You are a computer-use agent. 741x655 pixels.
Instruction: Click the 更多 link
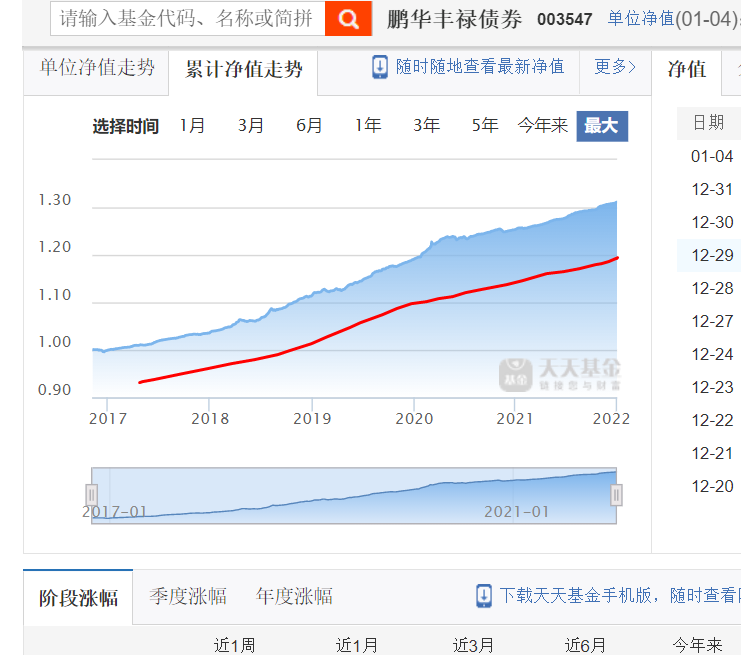click(x=615, y=67)
